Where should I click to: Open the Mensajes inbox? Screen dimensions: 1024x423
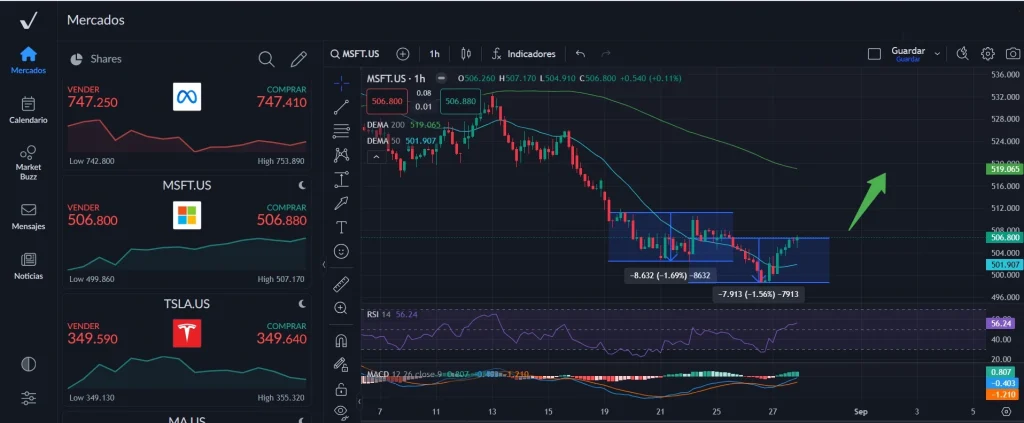tap(28, 217)
